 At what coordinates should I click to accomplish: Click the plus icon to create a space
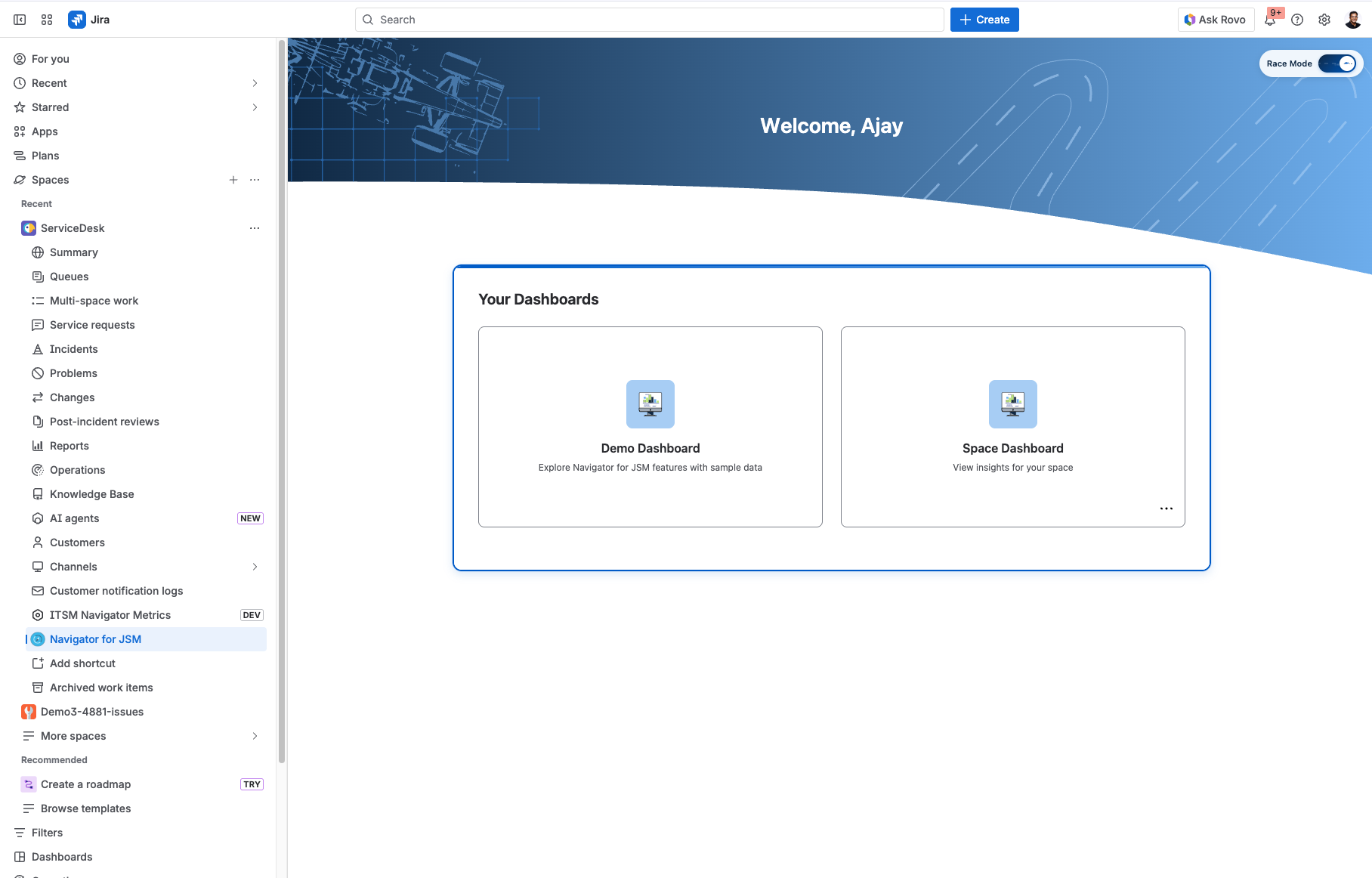233,180
